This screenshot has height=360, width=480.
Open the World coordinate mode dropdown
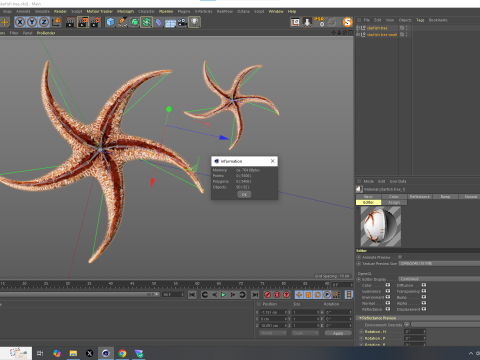point(273,333)
